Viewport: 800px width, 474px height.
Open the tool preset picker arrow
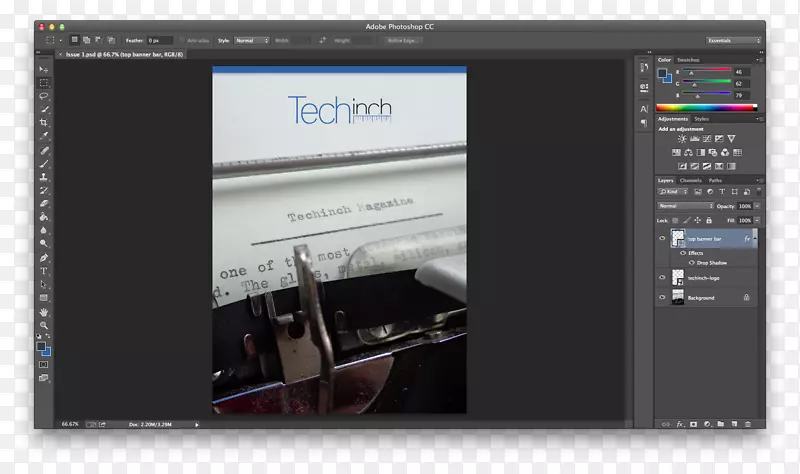tap(61, 40)
